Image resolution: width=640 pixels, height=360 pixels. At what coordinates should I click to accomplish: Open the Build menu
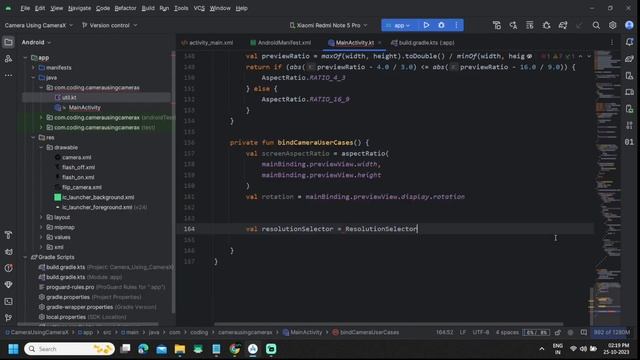(148, 8)
